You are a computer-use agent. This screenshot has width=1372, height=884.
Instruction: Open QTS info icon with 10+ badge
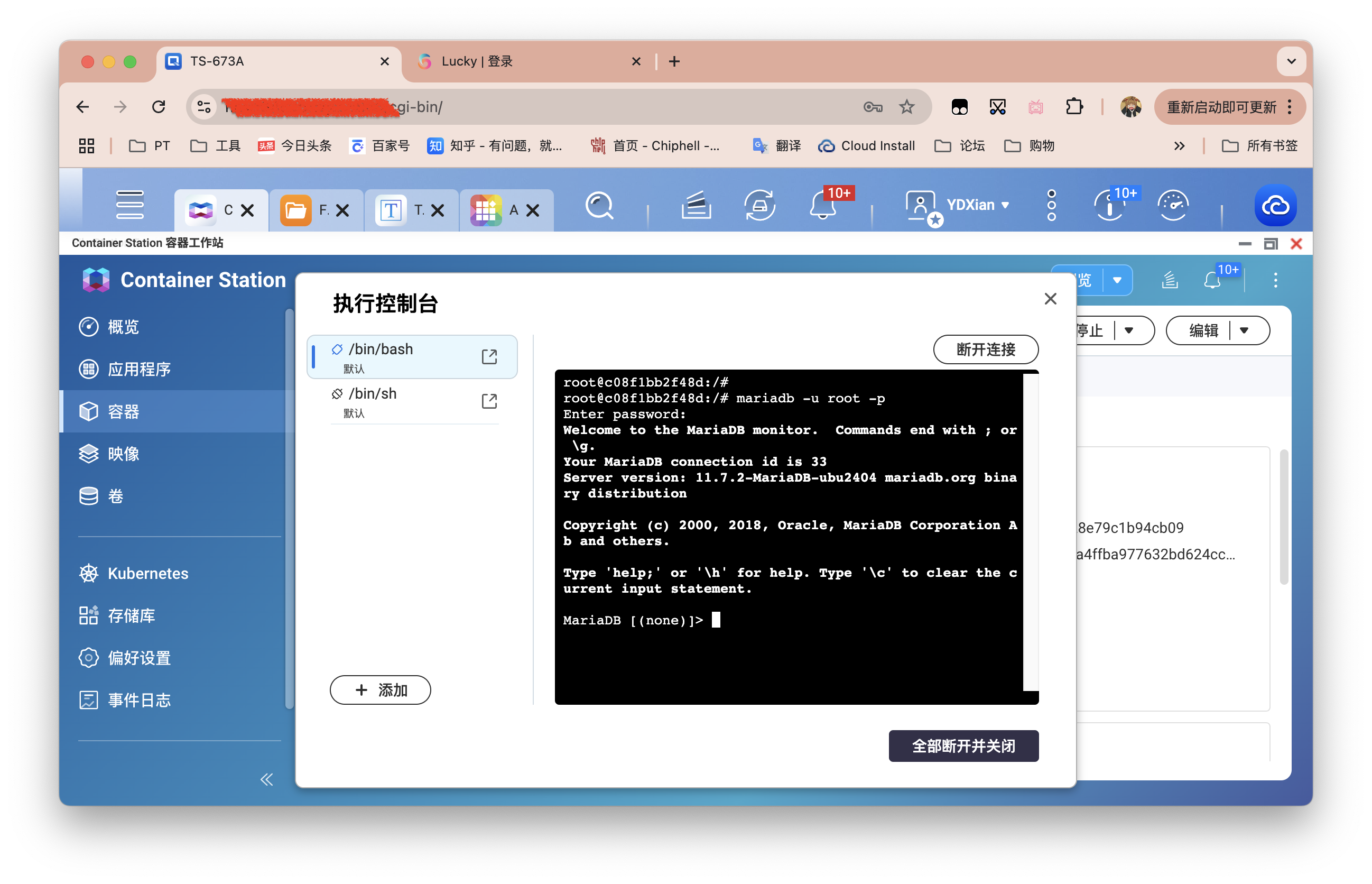tap(1110, 205)
